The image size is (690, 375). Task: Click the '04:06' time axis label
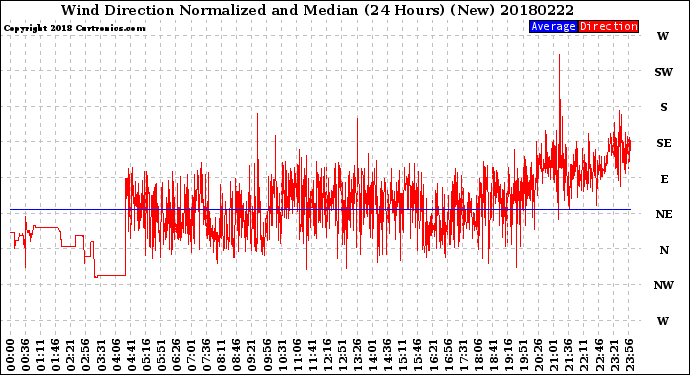pos(116,355)
